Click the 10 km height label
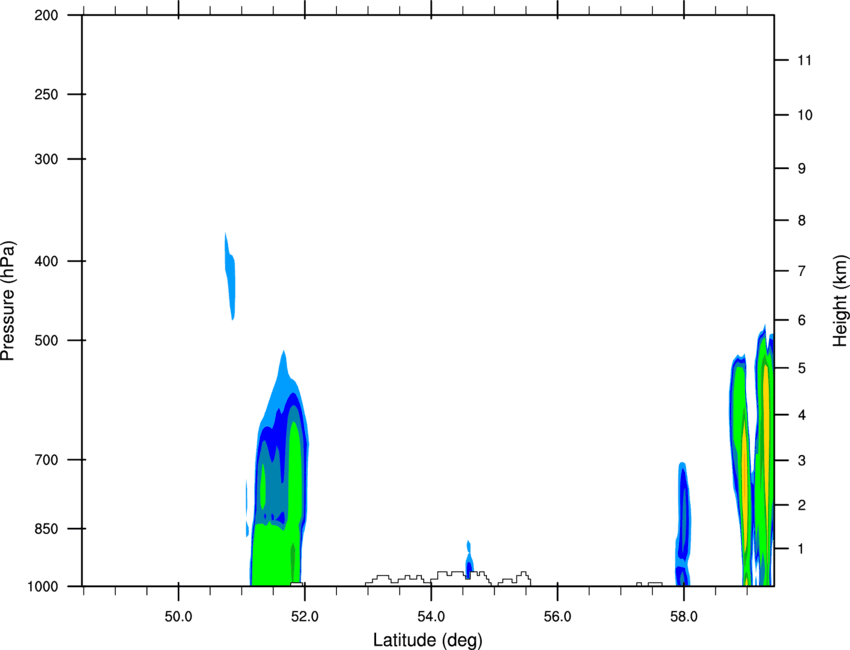Viewport: 850px width, 650px height. point(804,115)
